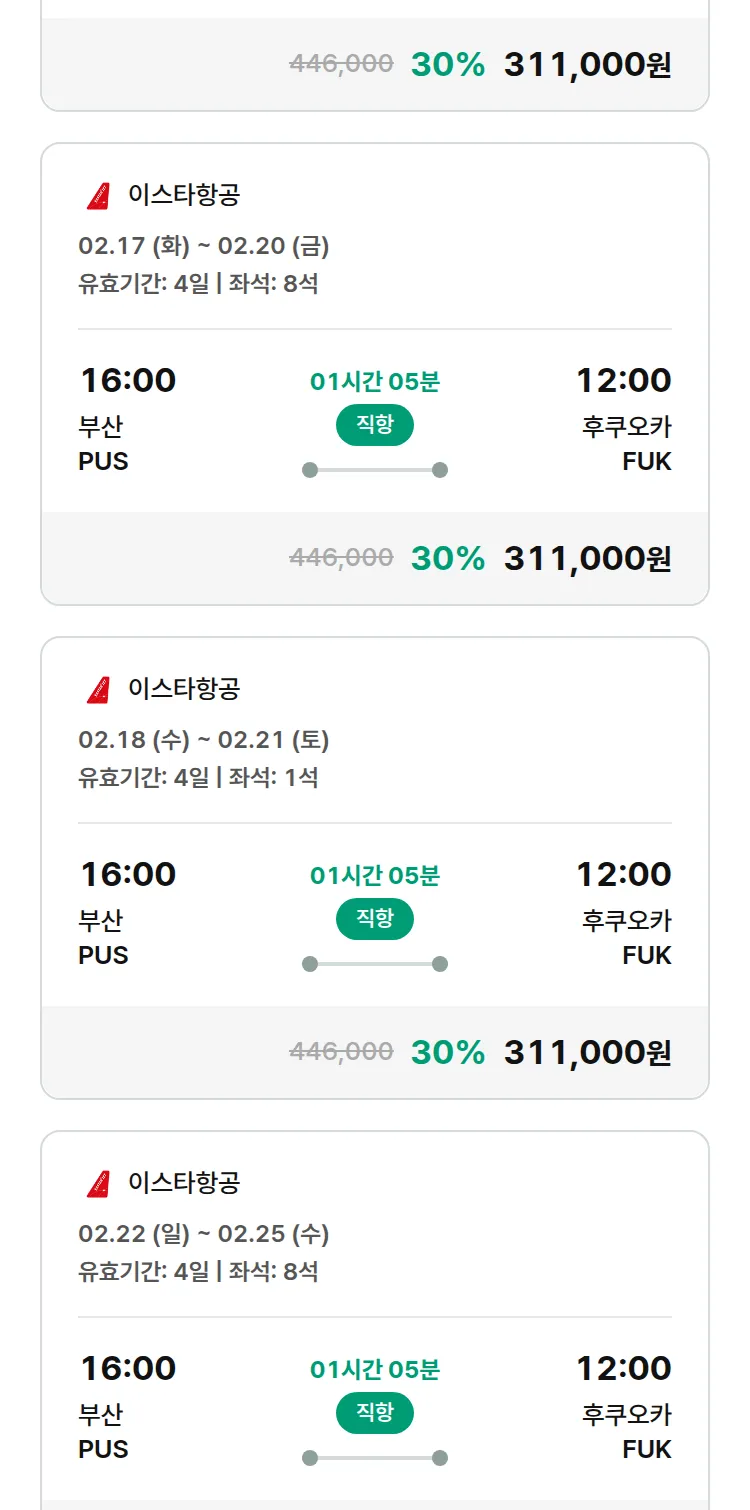
Task: Select the 311,000원 price on the 02.18 flight
Action: (x=587, y=1052)
